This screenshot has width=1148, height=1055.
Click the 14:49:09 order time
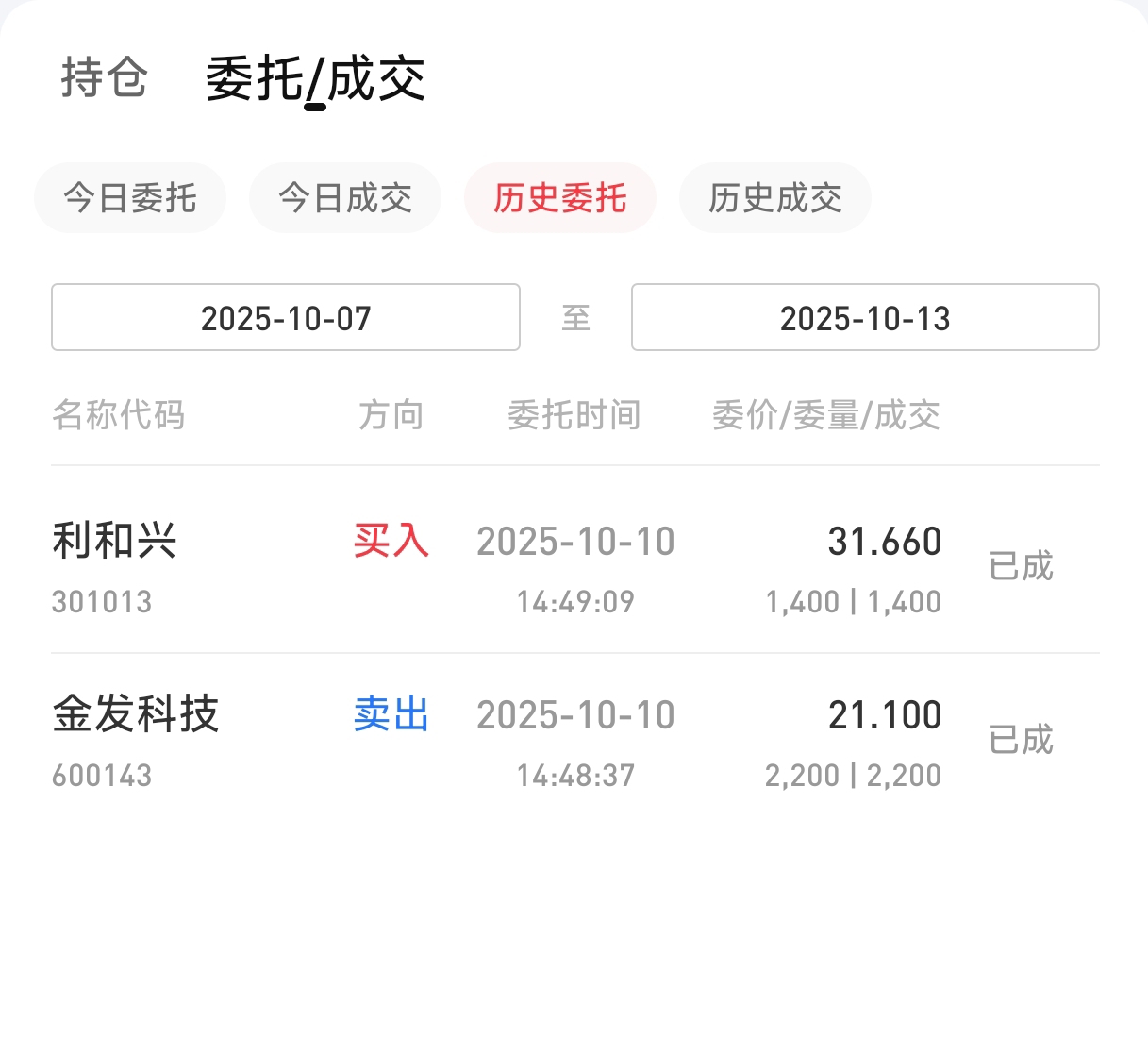point(575,602)
